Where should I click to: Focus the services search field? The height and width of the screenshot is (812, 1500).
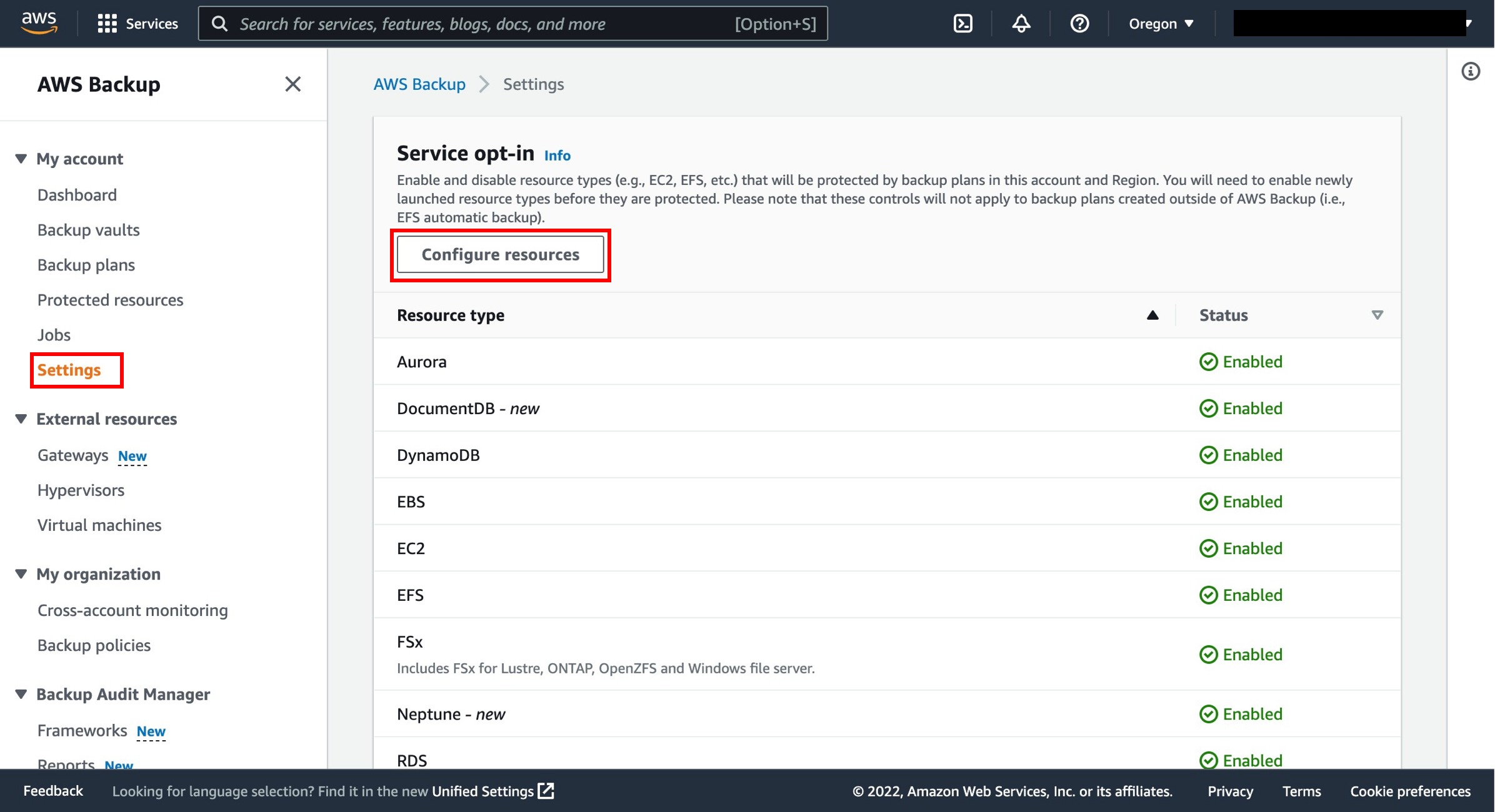(512, 24)
